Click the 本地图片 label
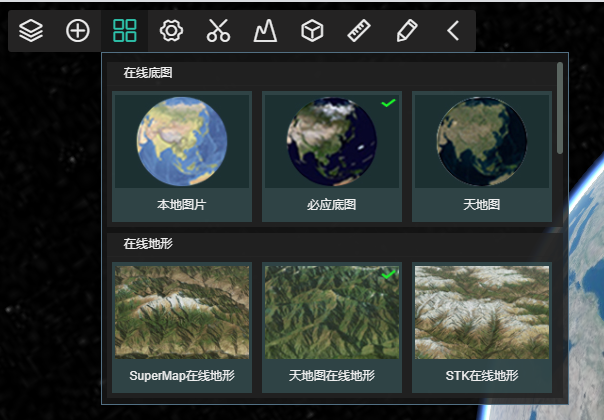This screenshot has width=604, height=420. (182, 205)
